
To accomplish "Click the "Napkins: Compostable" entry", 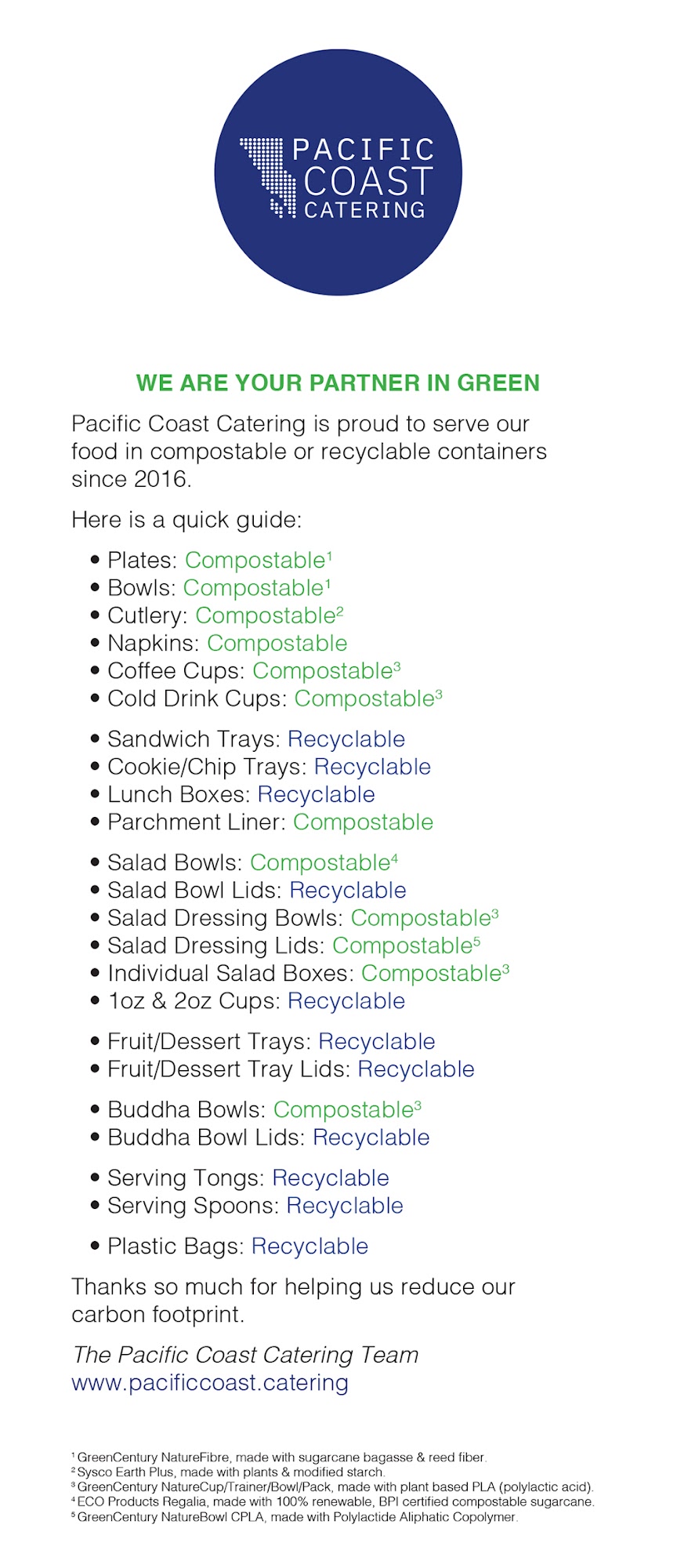I will click(x=227, y=644).
